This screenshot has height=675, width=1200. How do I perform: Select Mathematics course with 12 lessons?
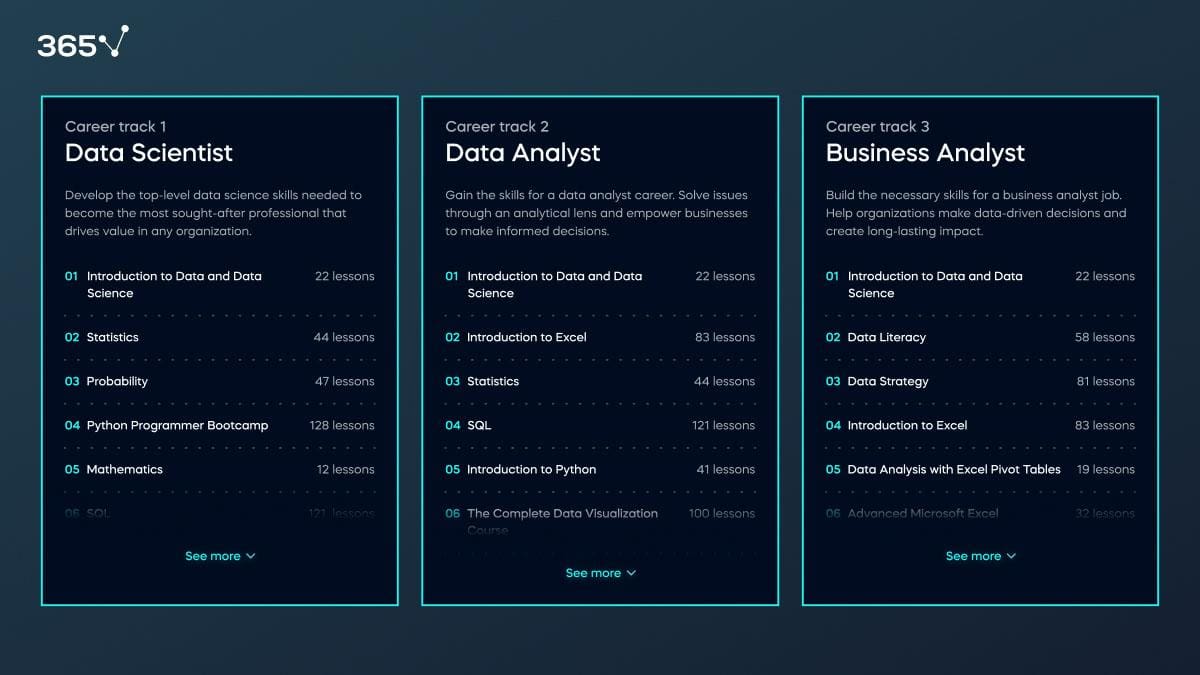click(x=124, y=469)
